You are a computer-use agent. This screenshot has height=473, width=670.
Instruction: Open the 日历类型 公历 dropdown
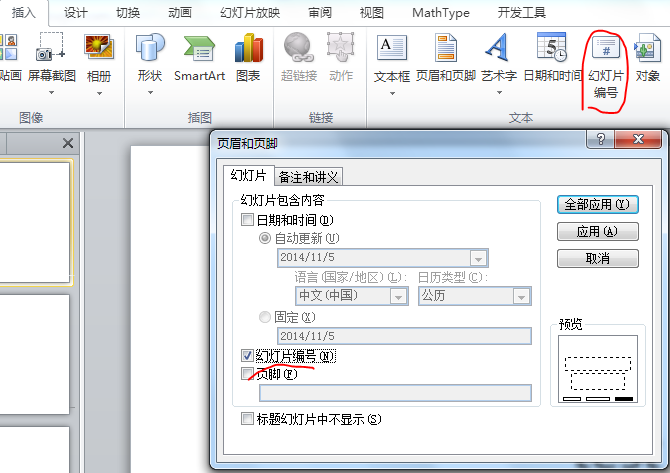click(521, 296)
